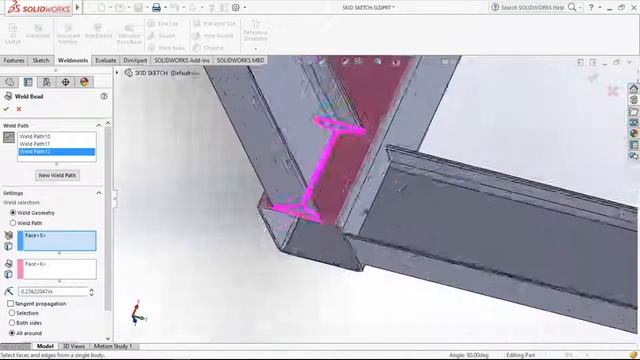Image resolution: width=640 pixels, height=360 pixels.
Task: Switch to the SOLIDWORKS Add-Ins tab
Action: click(x=182, y=60)
